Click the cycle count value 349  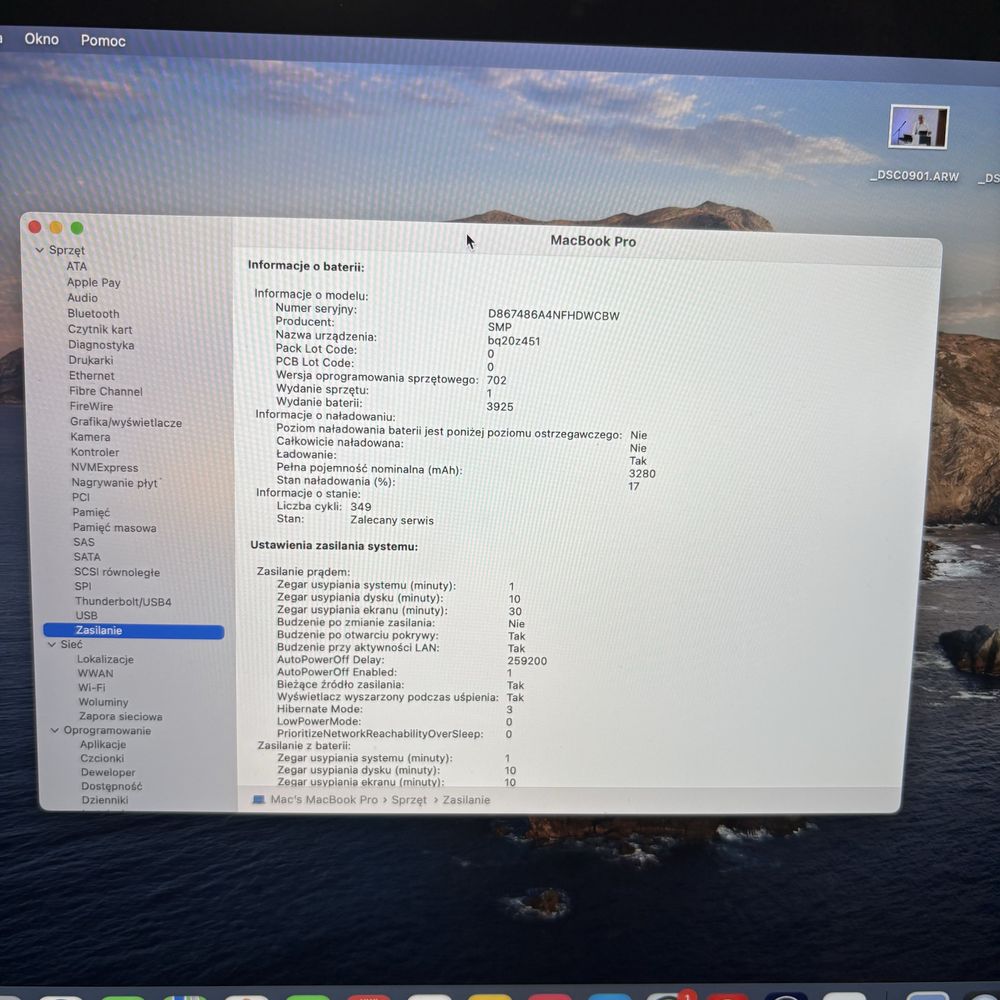point(360,506)
